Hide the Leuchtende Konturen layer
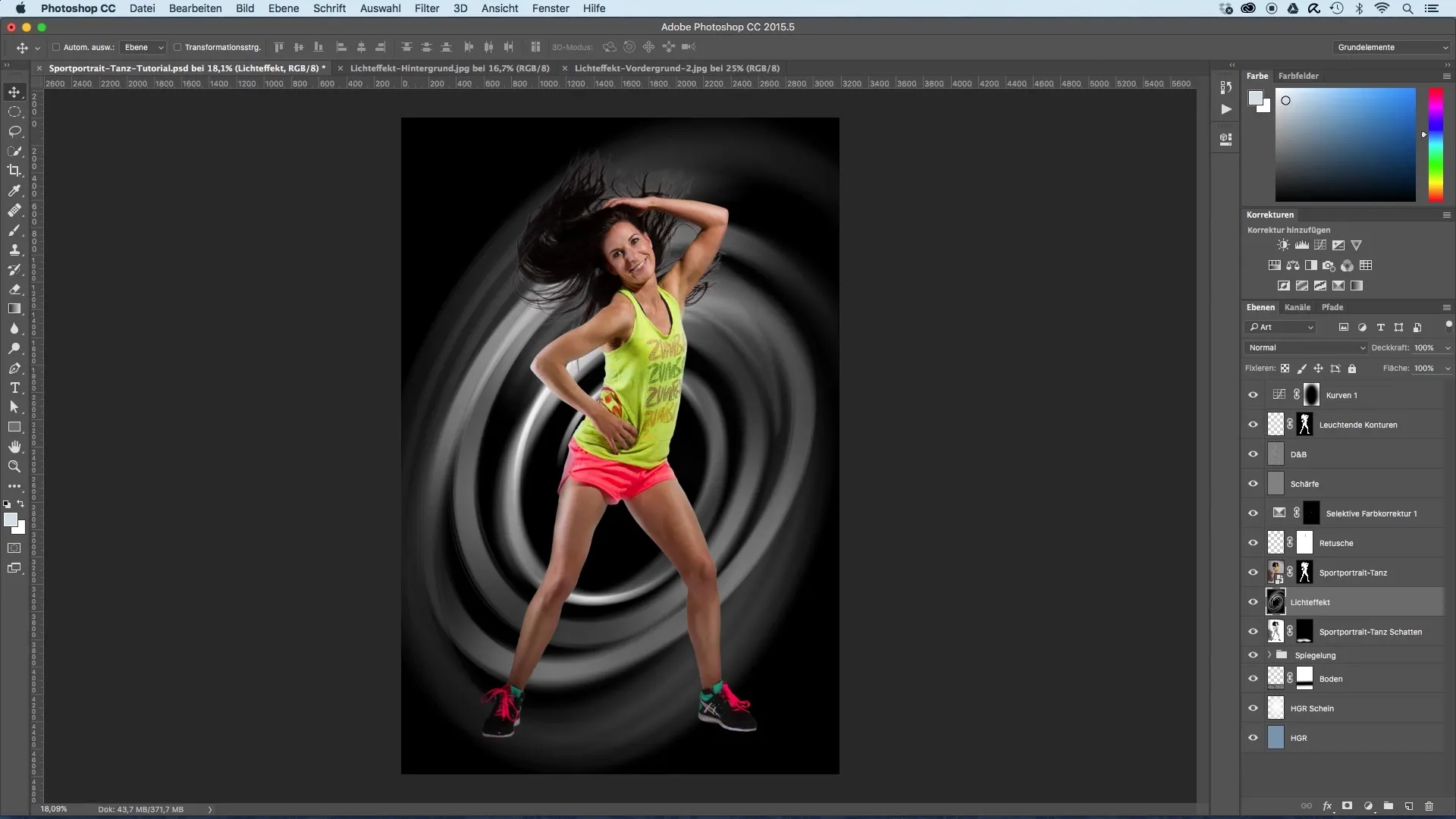 1253,425
